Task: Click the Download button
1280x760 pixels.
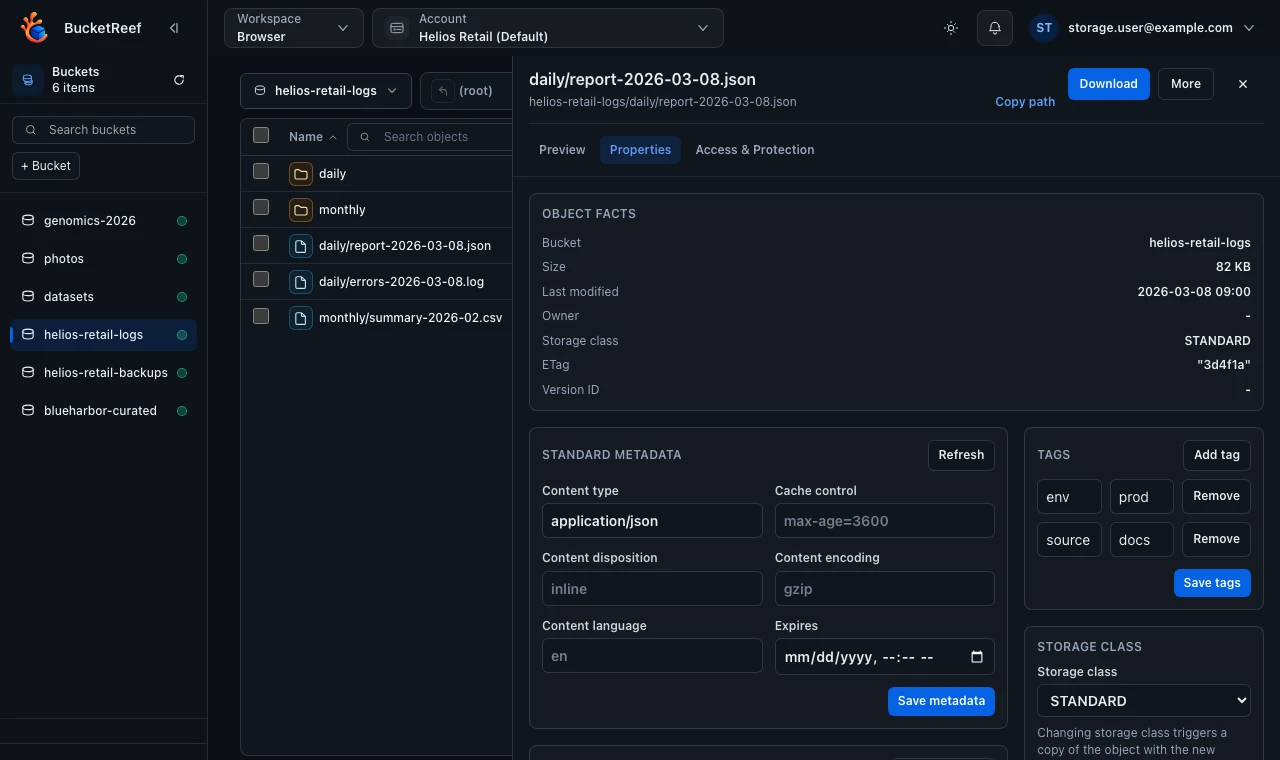Action: pos(1108,84)
